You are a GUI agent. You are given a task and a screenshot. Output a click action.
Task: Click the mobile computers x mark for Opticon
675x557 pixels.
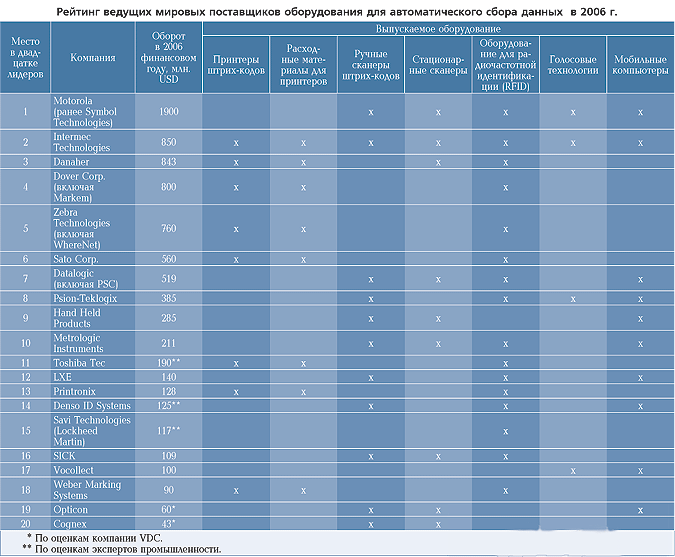click(641, 511)
